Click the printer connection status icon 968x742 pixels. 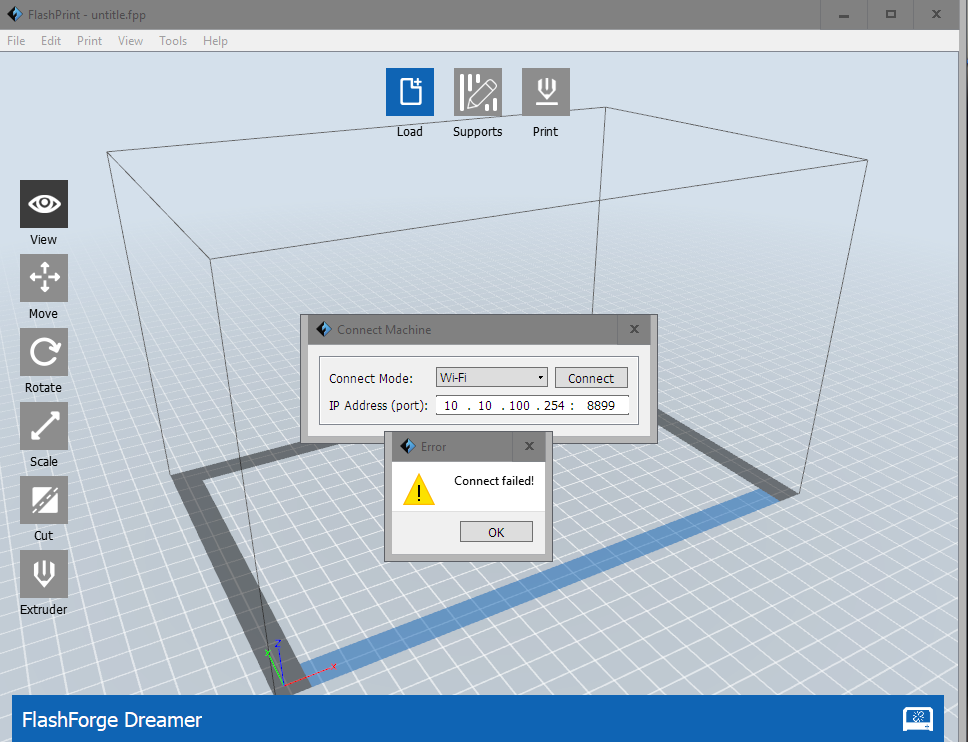click(918, 719)
